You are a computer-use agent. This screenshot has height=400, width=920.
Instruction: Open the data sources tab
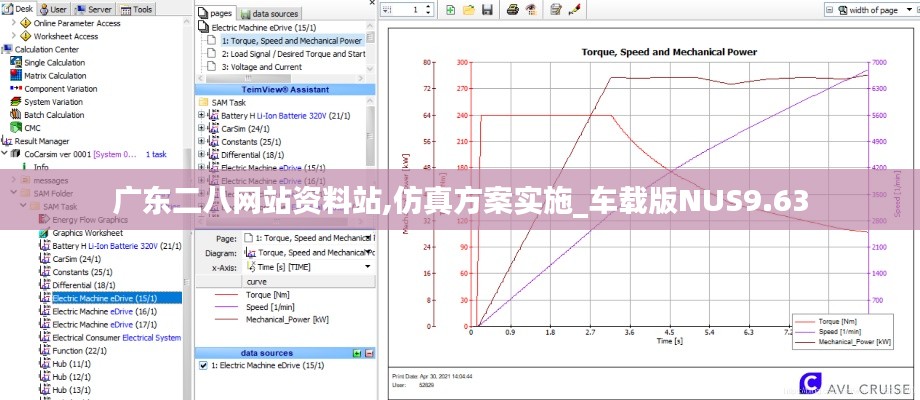point(270,13)
